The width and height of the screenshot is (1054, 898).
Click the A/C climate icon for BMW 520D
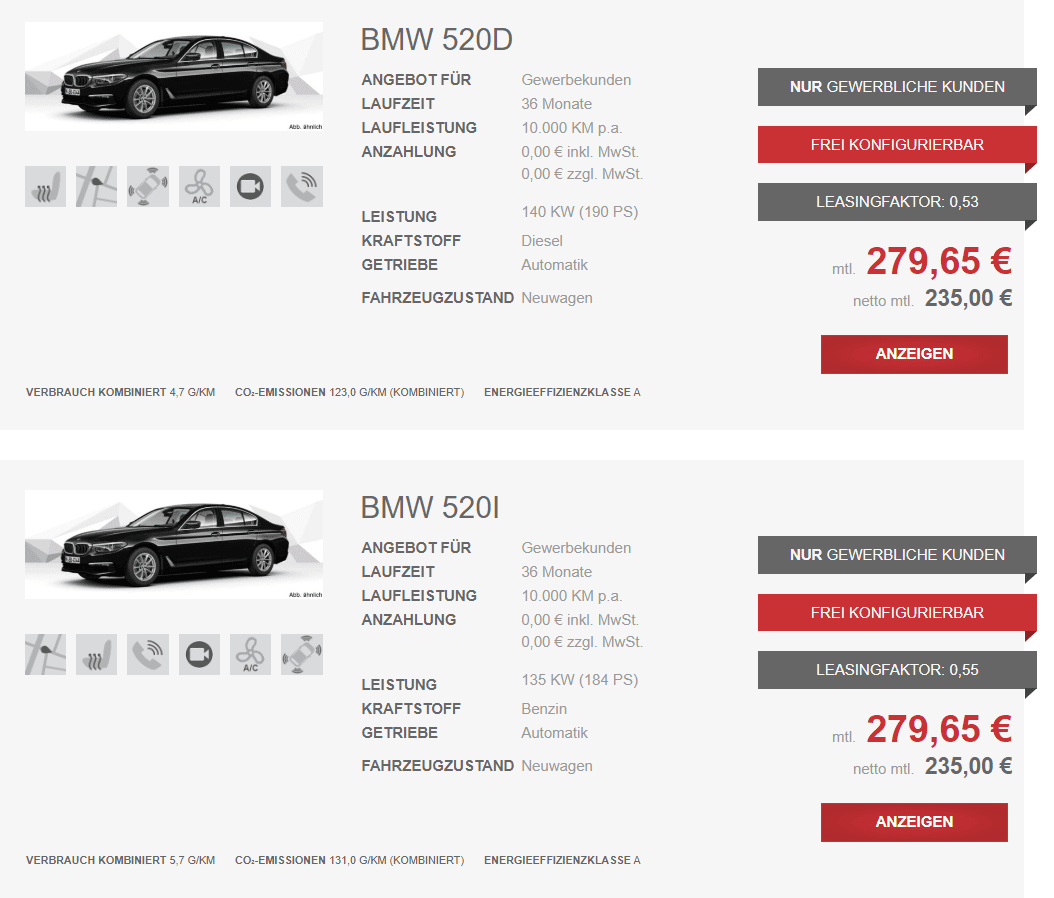coord(200,186)
